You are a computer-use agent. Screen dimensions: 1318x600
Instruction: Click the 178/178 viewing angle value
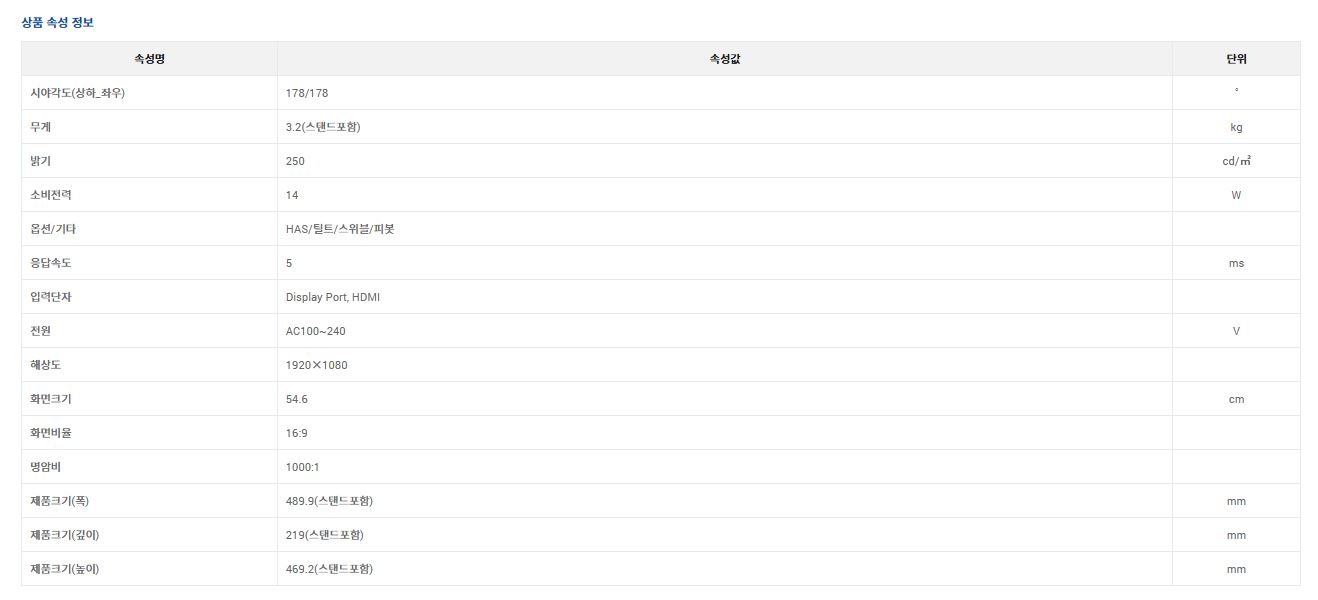point(307,93)
